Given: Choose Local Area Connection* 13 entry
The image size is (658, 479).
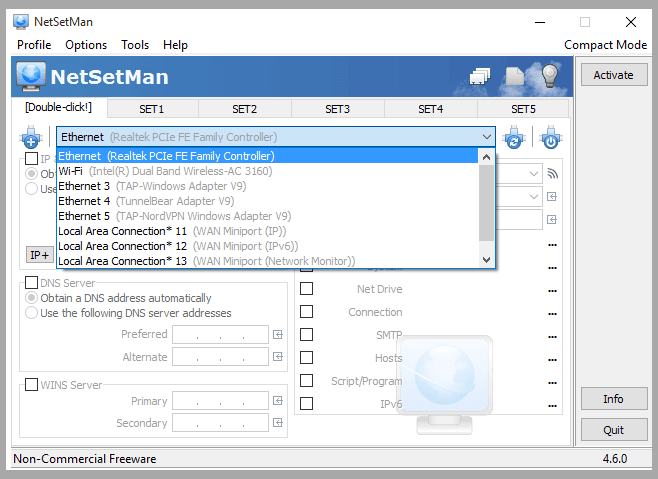Looking at the screenshot, I should tap(268, 261).
